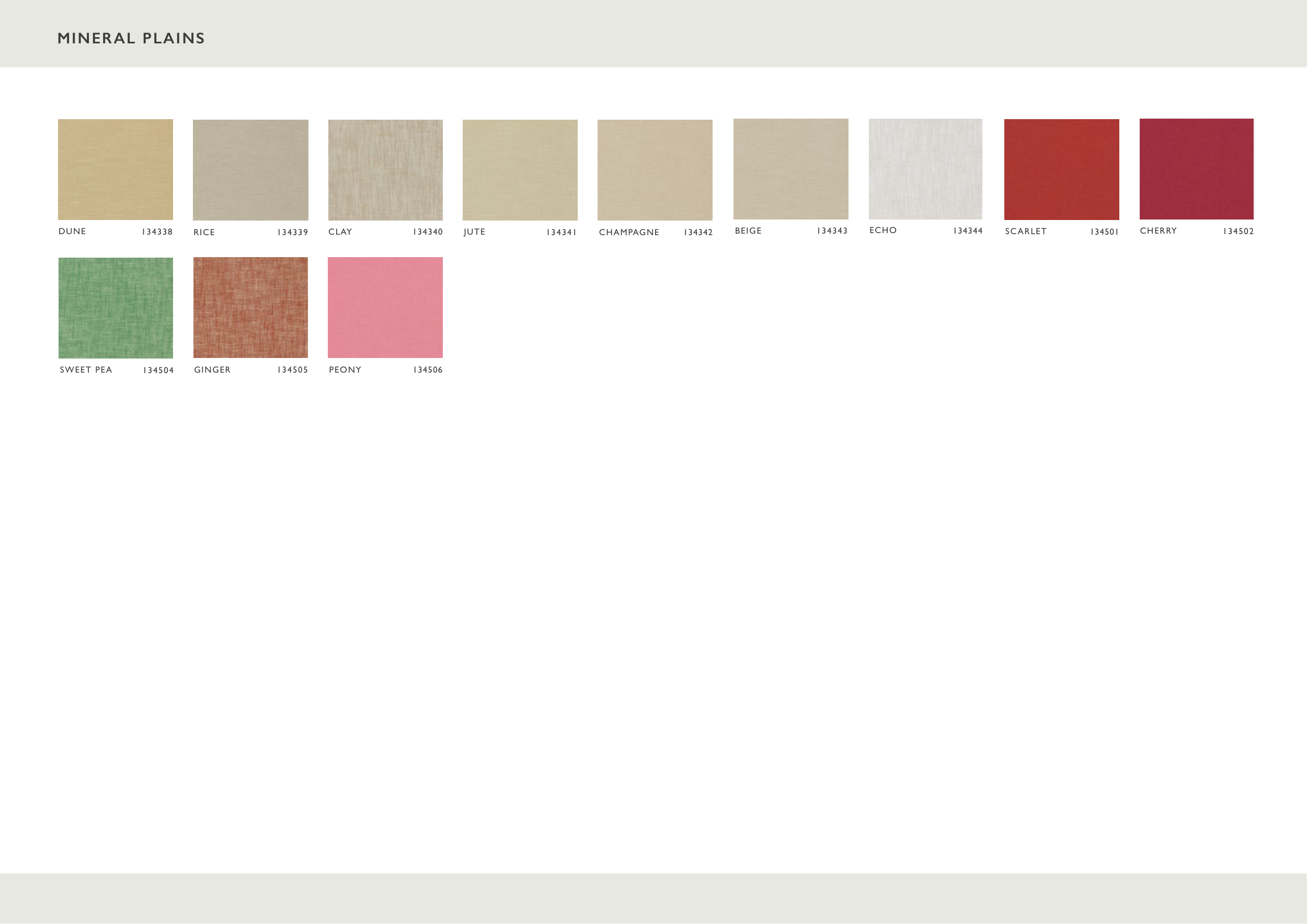
Task: Click the Sweet Pea label text
Action: tap(86, 370)
